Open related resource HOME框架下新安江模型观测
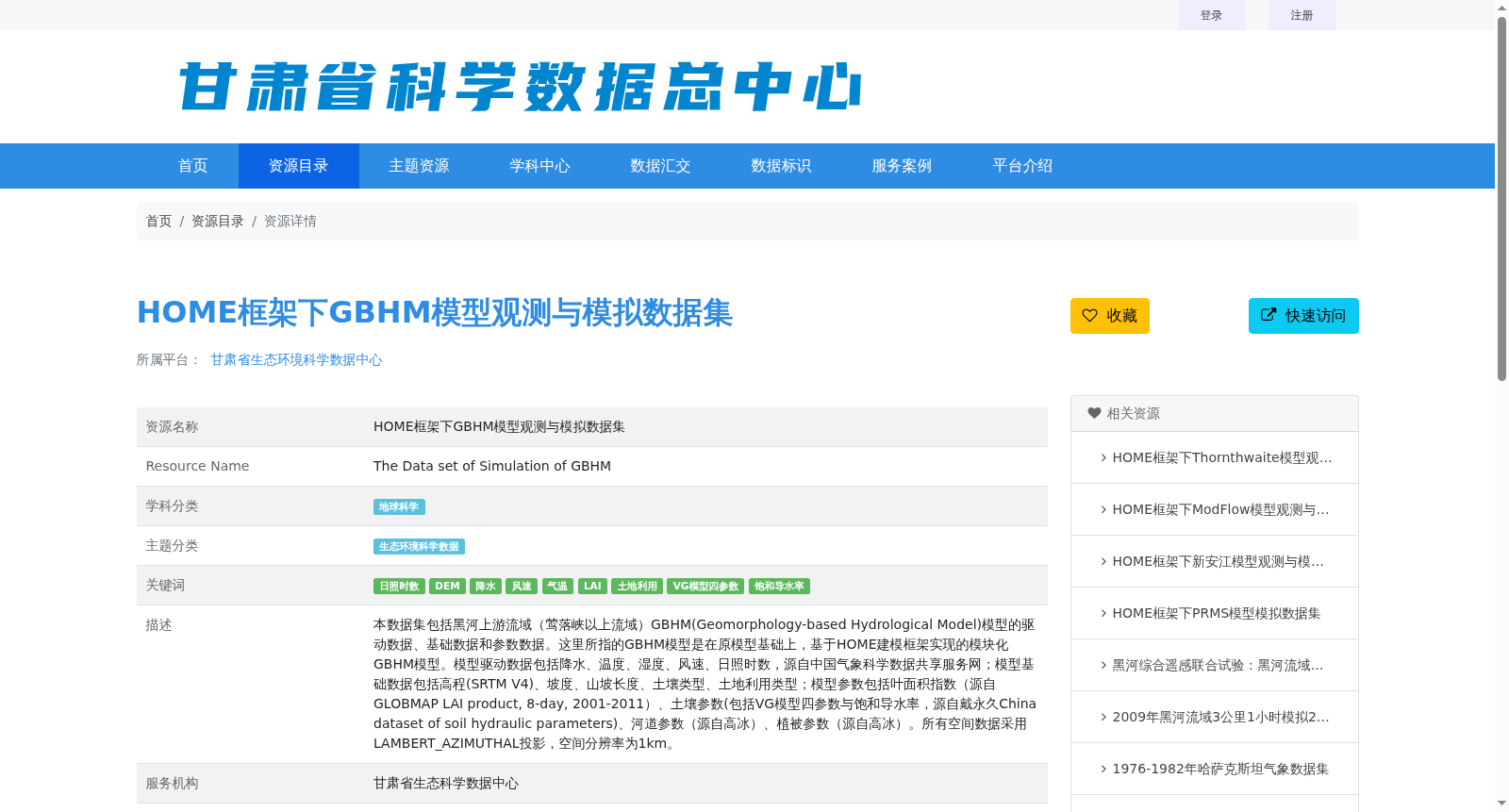This screenshot has width=1509, height=812. (x=1219, y=561)
